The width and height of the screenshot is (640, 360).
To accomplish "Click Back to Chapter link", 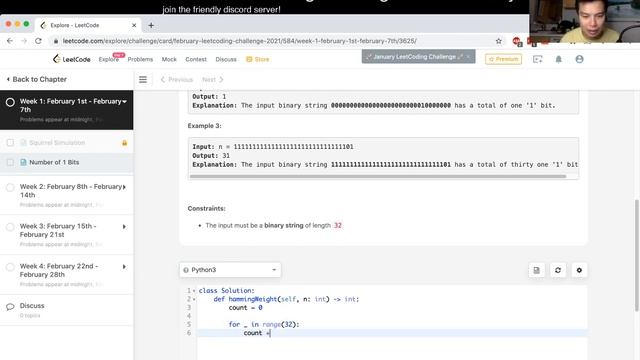I will tap(37, 79).
